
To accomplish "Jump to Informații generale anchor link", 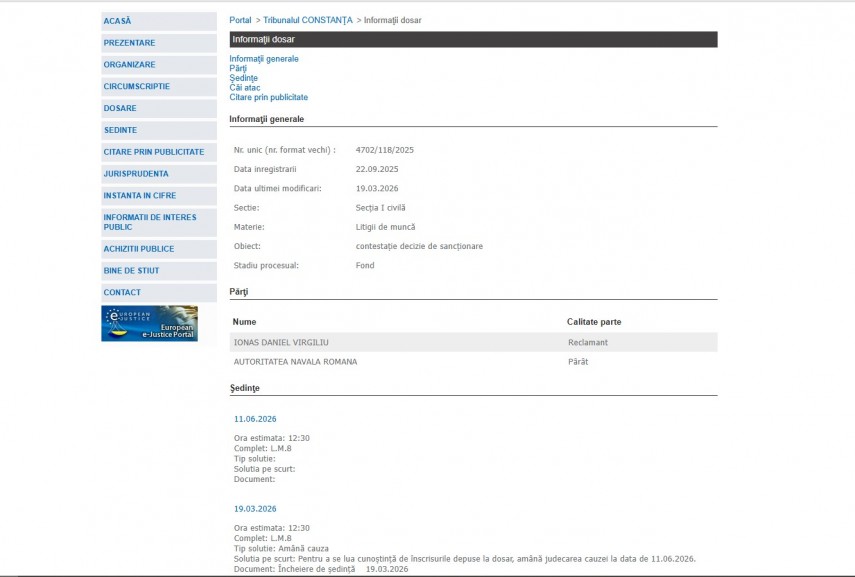I will pyautogui.click(x=264, y=59).
